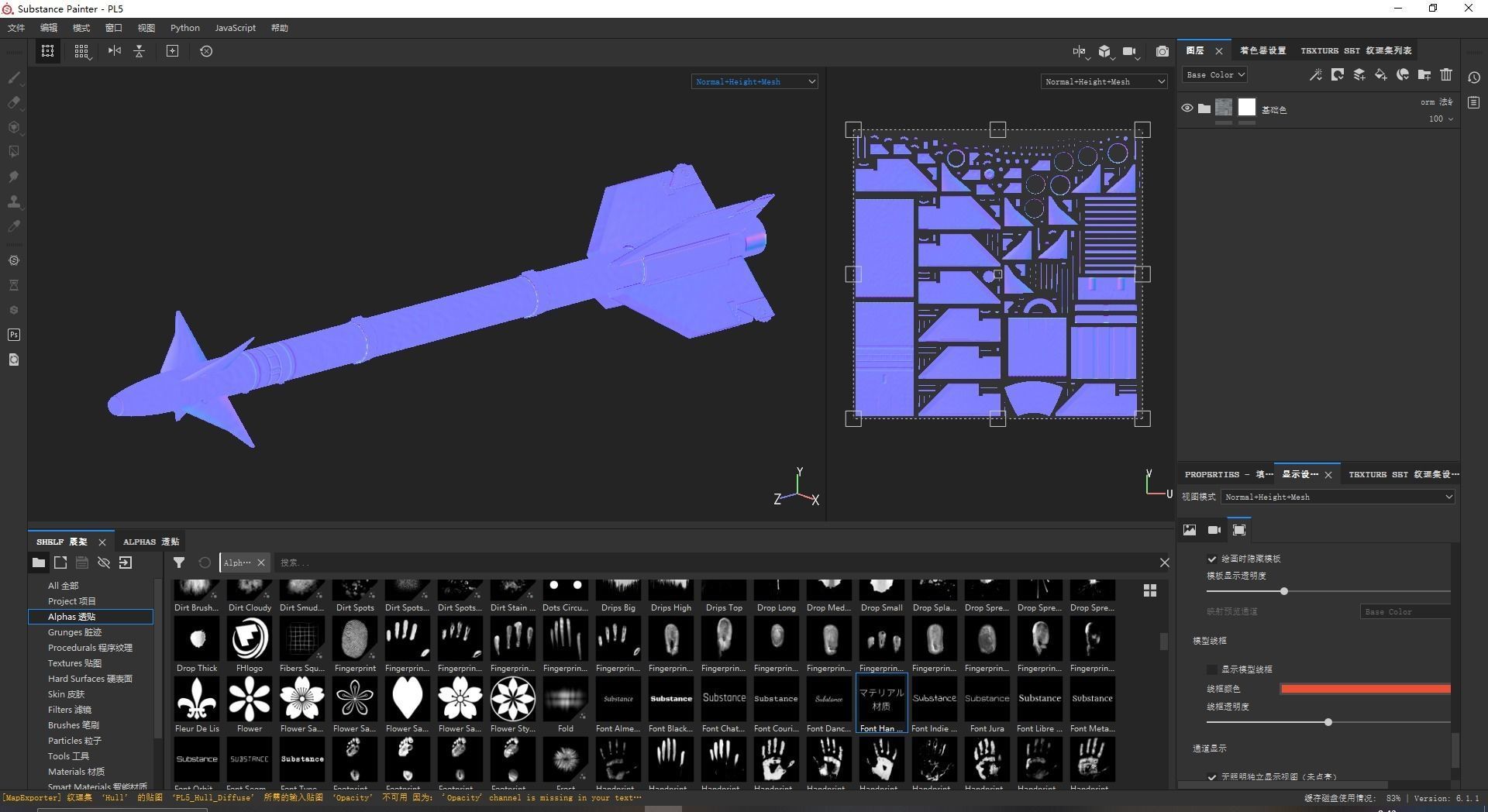Select the Material Picker eyedropper tool

14,226
